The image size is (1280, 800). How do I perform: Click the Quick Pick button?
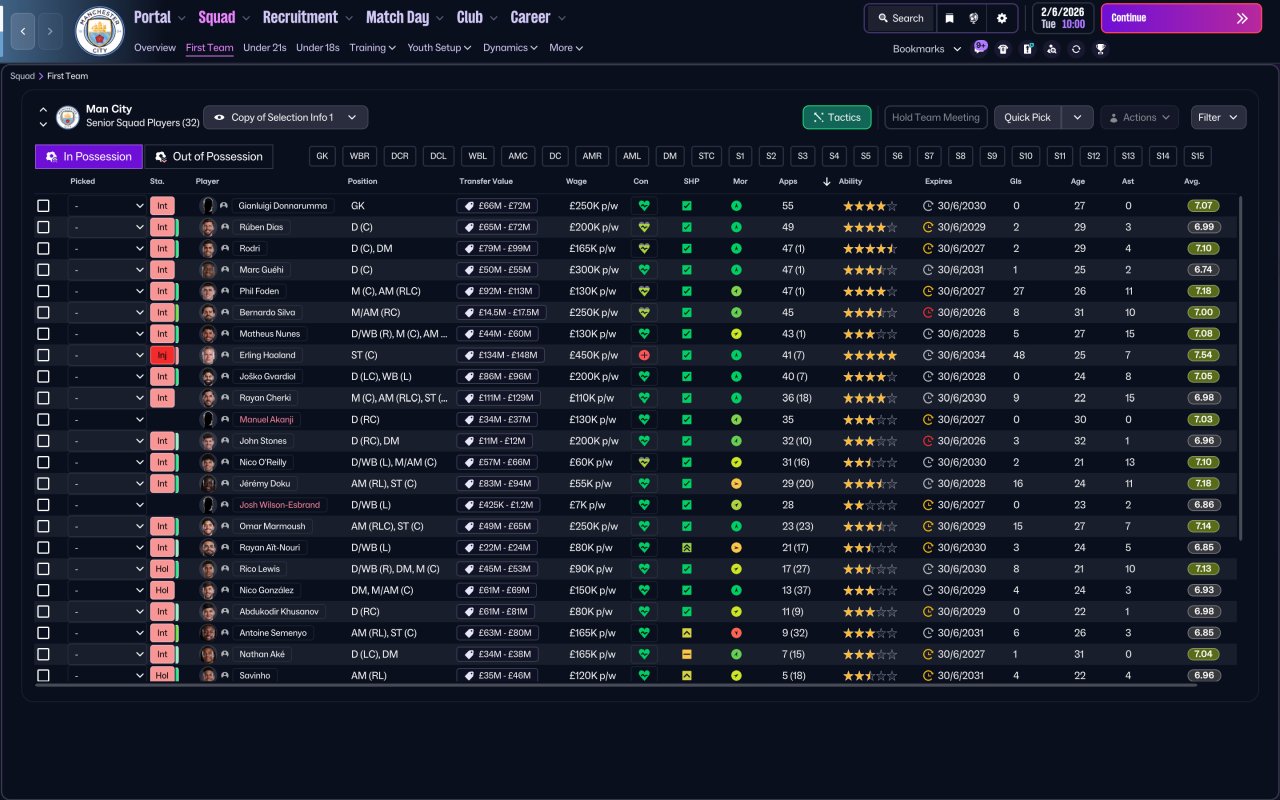(1027, 117)
